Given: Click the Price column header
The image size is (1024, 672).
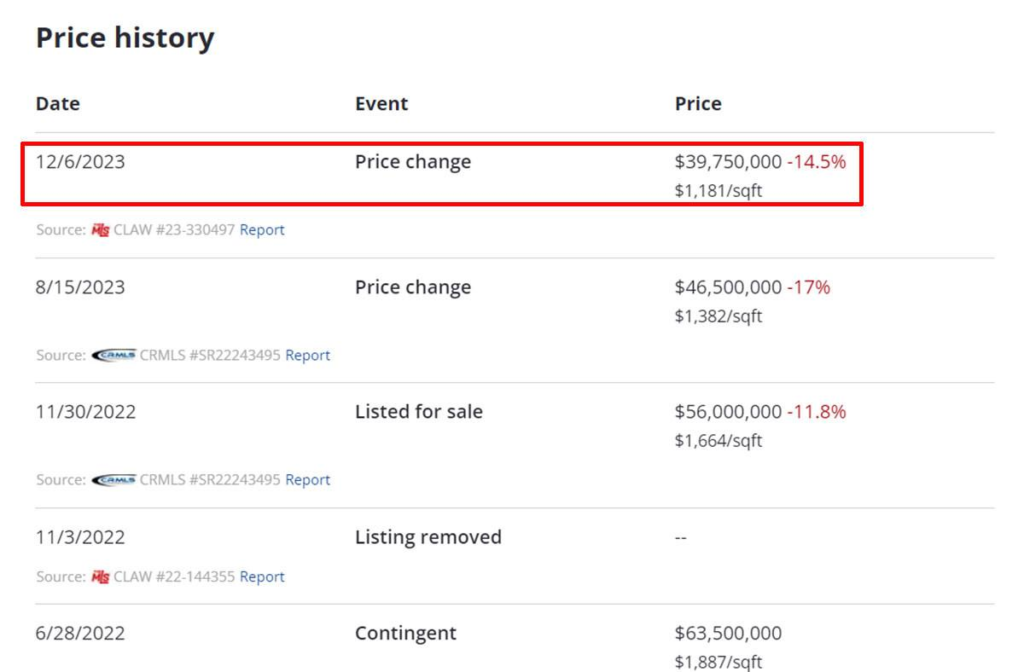Looking at the screenshot, I should point(698,104).
